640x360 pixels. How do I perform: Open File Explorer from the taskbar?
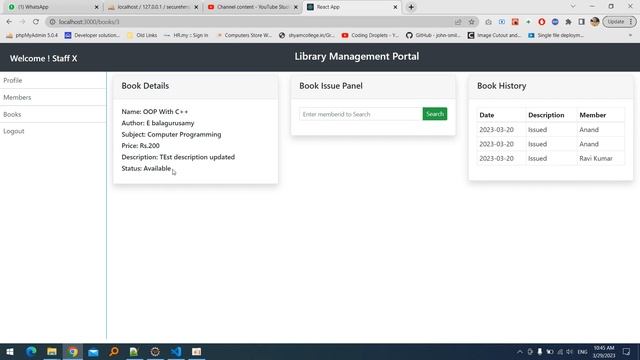point(52,351)
